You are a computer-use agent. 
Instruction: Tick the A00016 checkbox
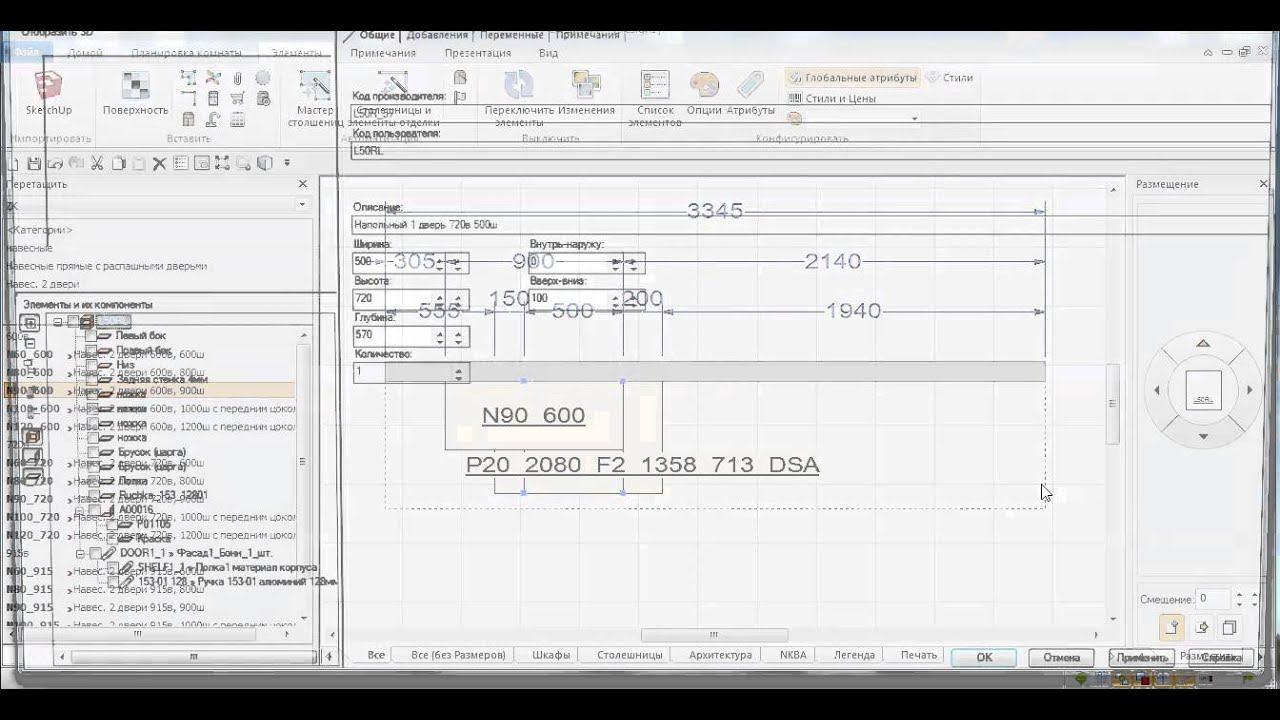coord(96,510)
